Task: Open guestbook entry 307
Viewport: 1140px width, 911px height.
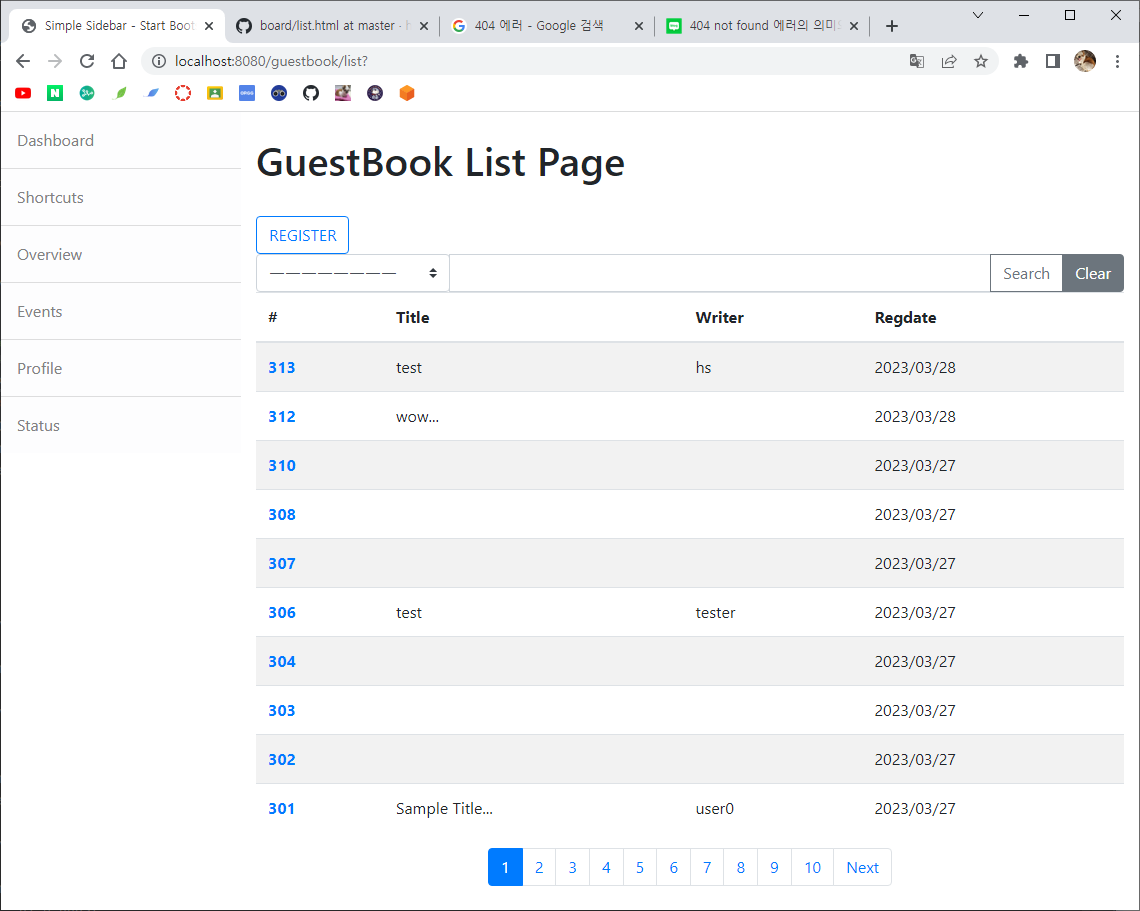Action: pyautogui.click(x=282, y=563)
